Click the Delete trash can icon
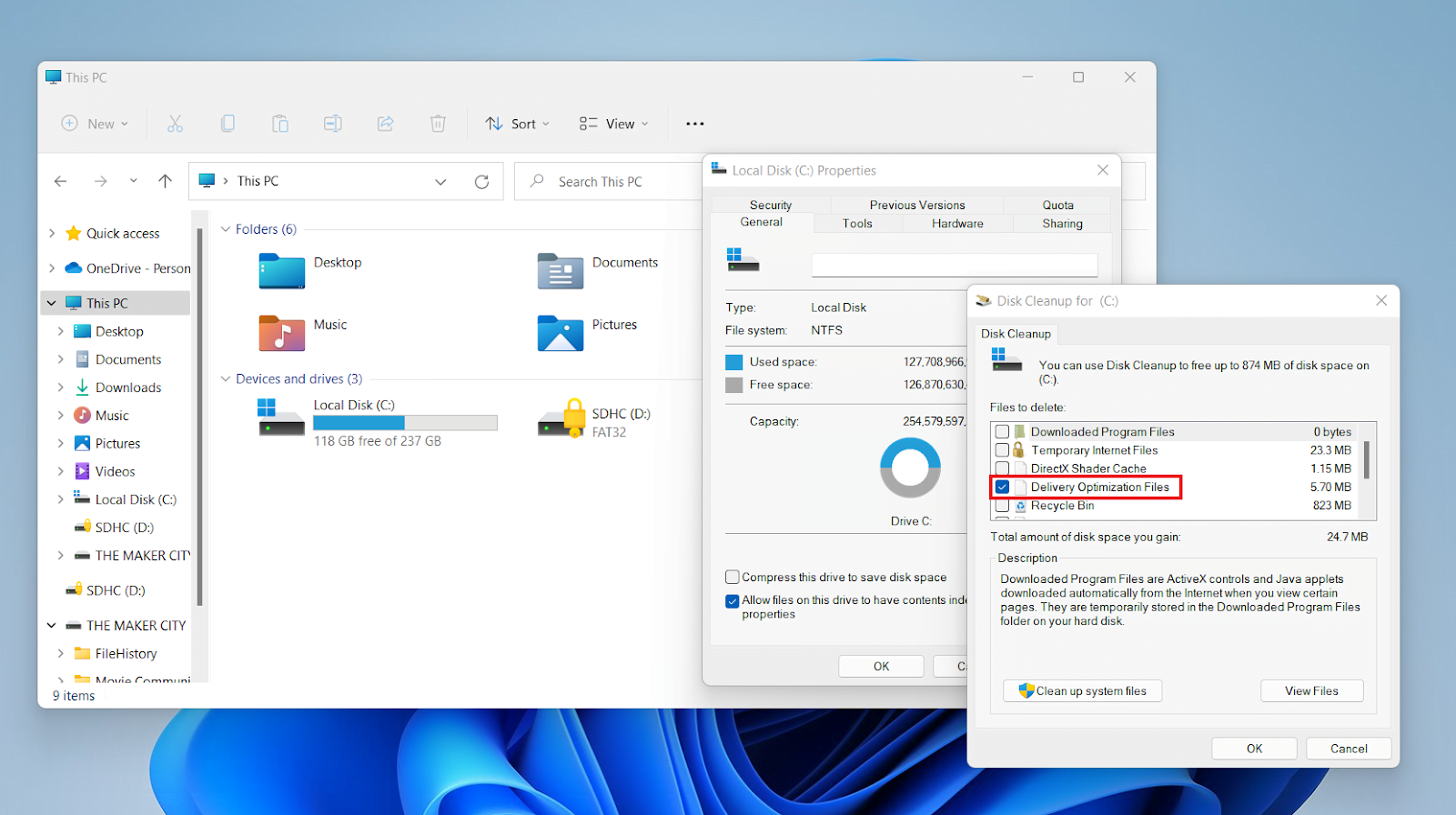The image size is (1456, 815). coord(438,124)
